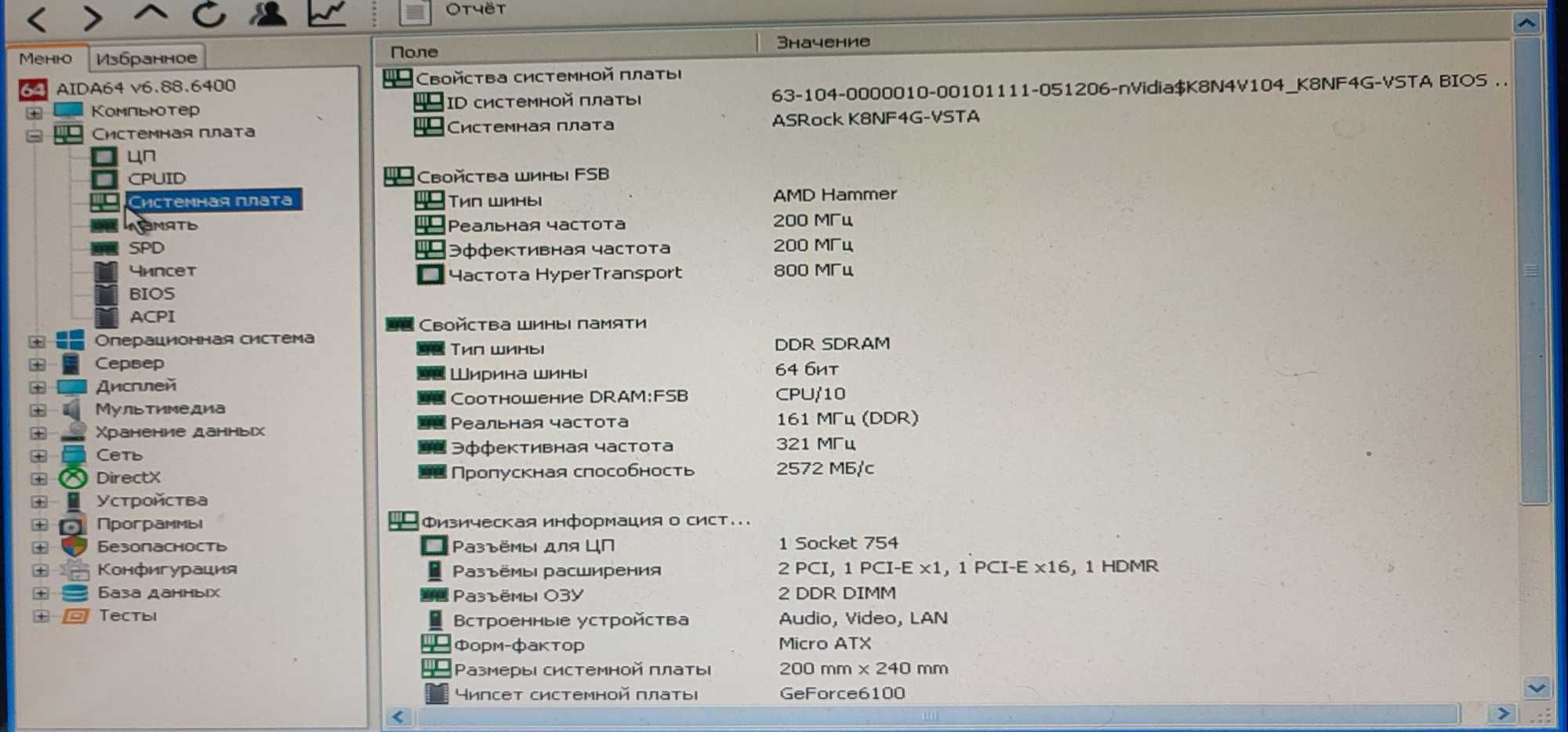Click the Back navigation arrow

pos(37,18)
